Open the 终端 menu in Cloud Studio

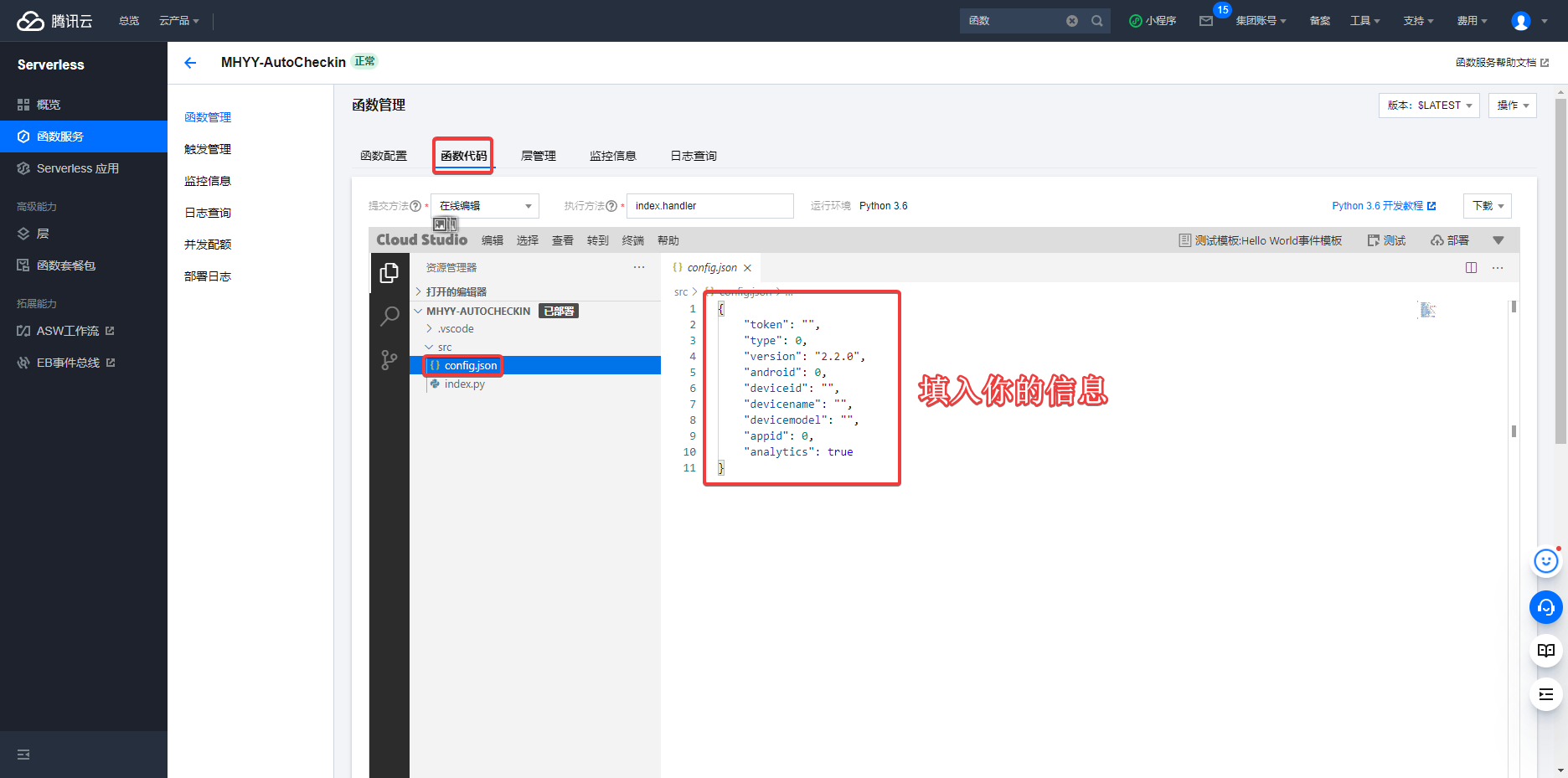[x=632, y=241]
